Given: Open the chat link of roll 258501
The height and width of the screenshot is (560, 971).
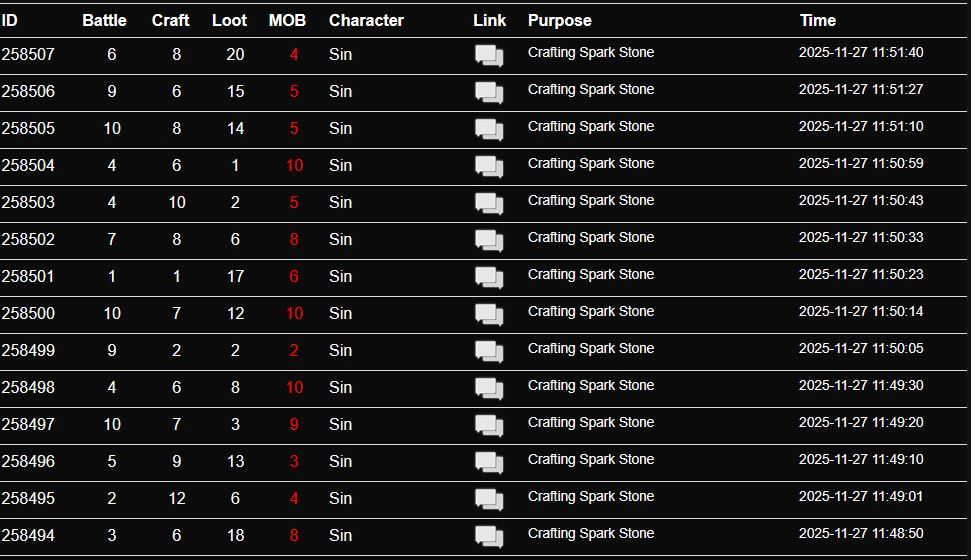Looking at the screenshot, I should [488, 278].
